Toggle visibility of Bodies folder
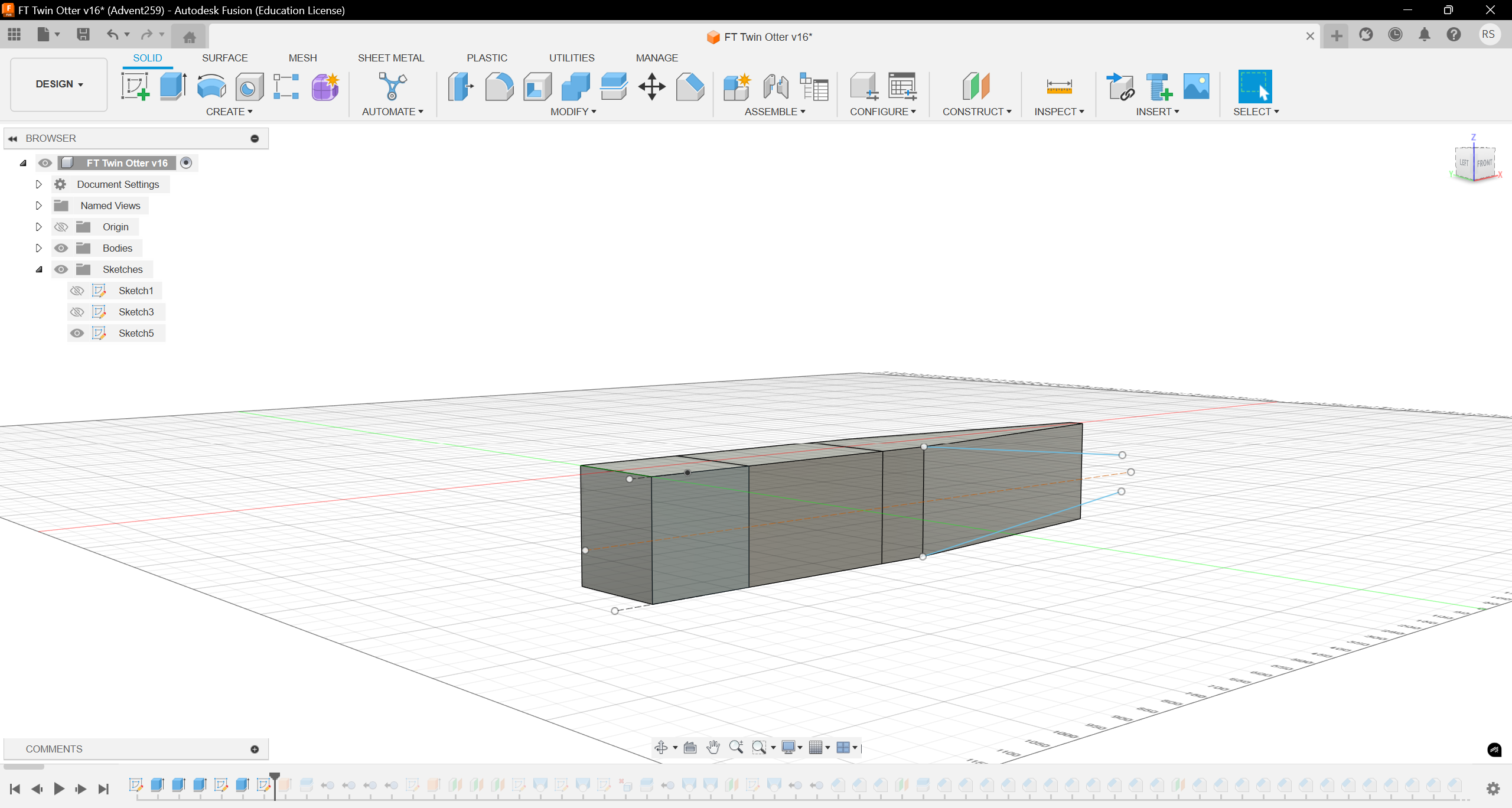The height and width of the screenshot is (808, 1512). click(61, 248)
